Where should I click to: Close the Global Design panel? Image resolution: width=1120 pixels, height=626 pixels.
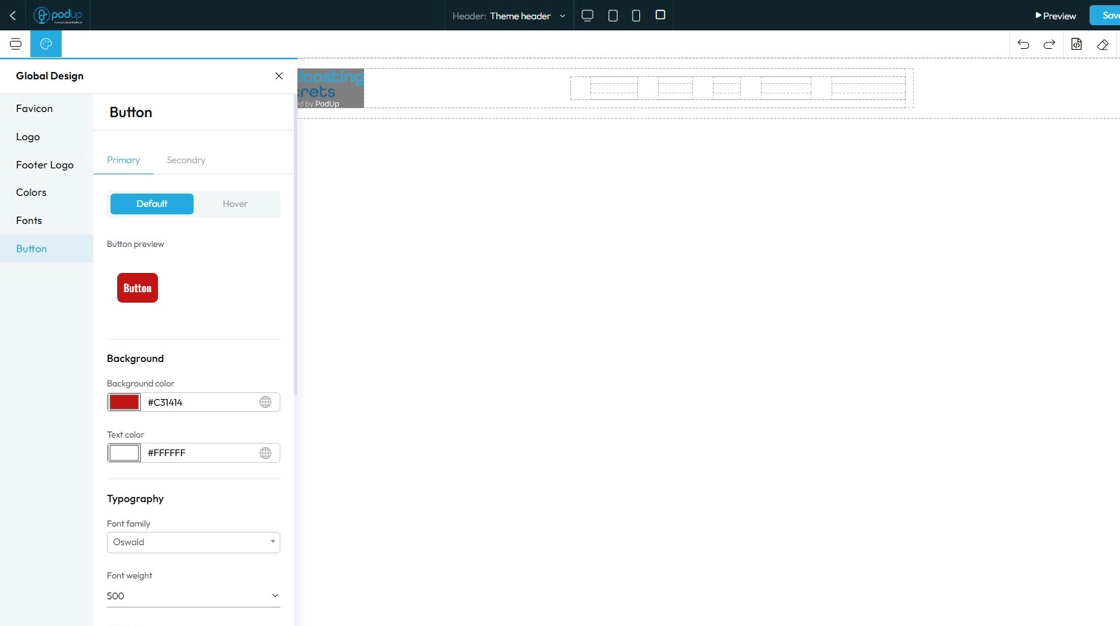[279, 76]
